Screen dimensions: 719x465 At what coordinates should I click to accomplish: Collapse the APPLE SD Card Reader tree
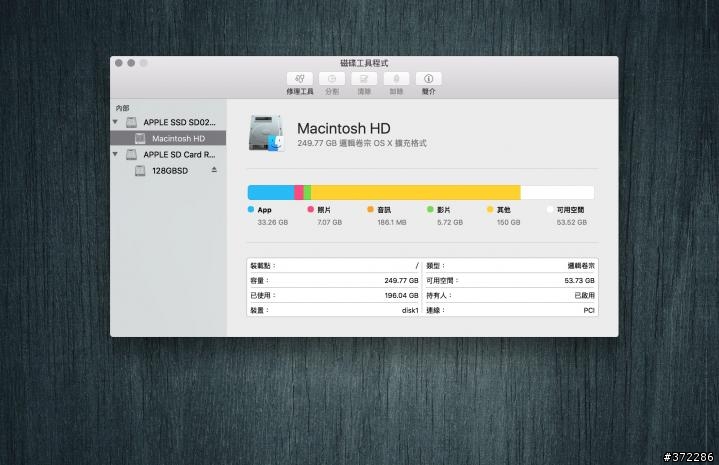point(116,154)
